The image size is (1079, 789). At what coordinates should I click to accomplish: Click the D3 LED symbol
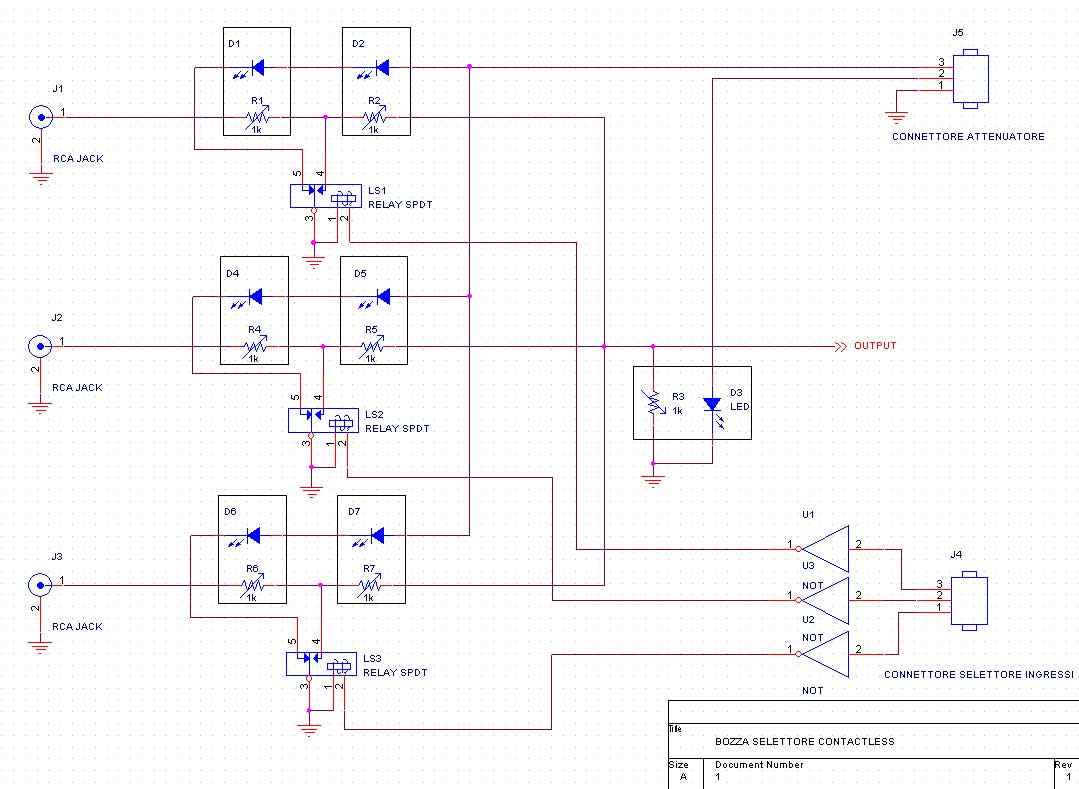click(714, 413)
